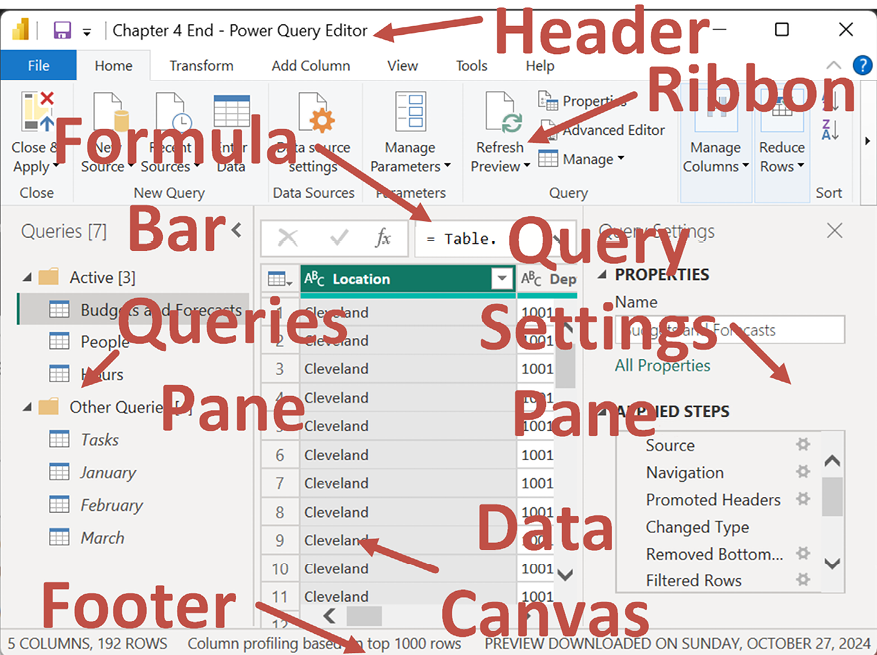Click the Close & Apply icon

[37, 112]
